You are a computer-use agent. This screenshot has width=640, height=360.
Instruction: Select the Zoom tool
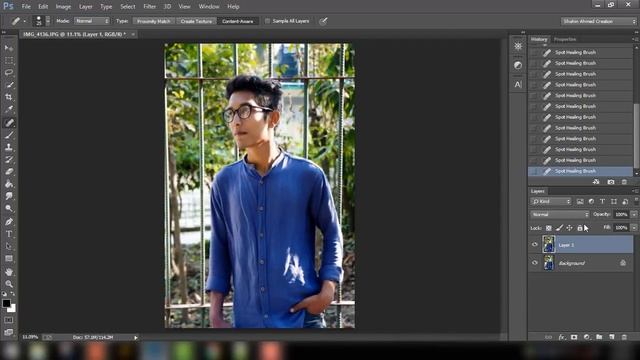tap(9, 284)
